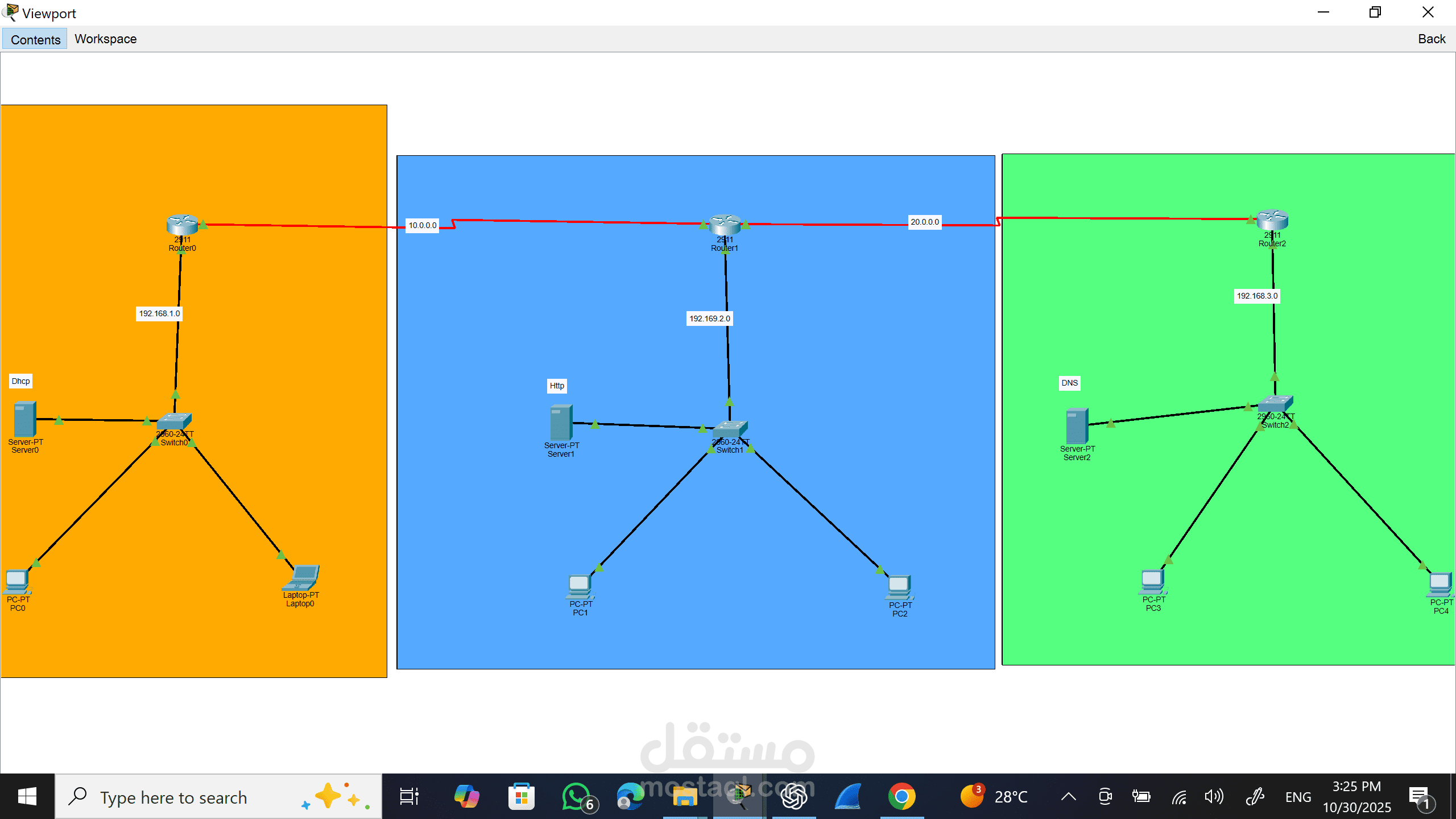Image resolution: width=1456 pixels, height=819 pixels.
Task: Select the Router1 2911 router icon
Action: [x=725, y=225]
